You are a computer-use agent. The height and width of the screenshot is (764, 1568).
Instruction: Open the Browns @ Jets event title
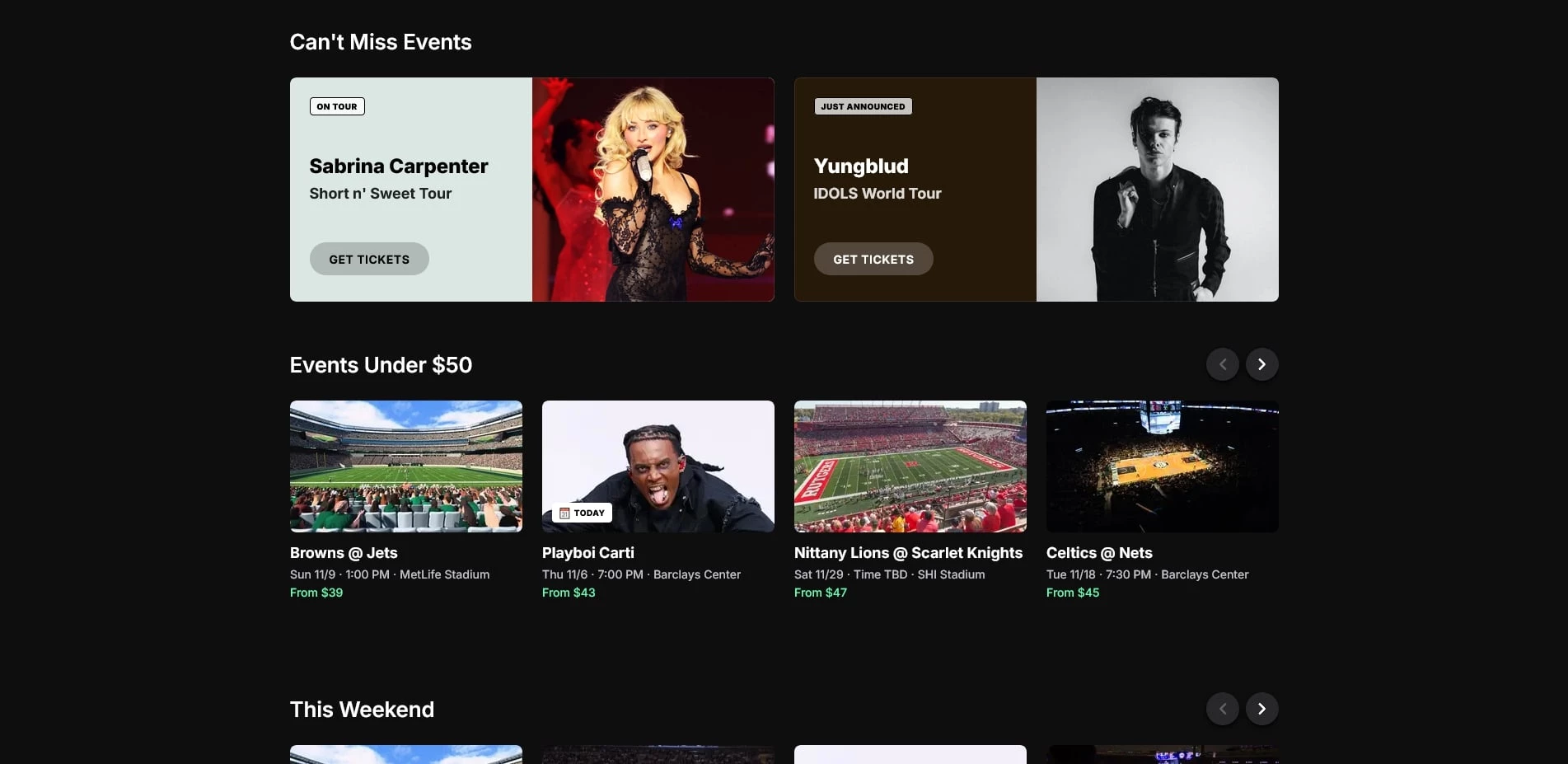(x=344, y=553)
